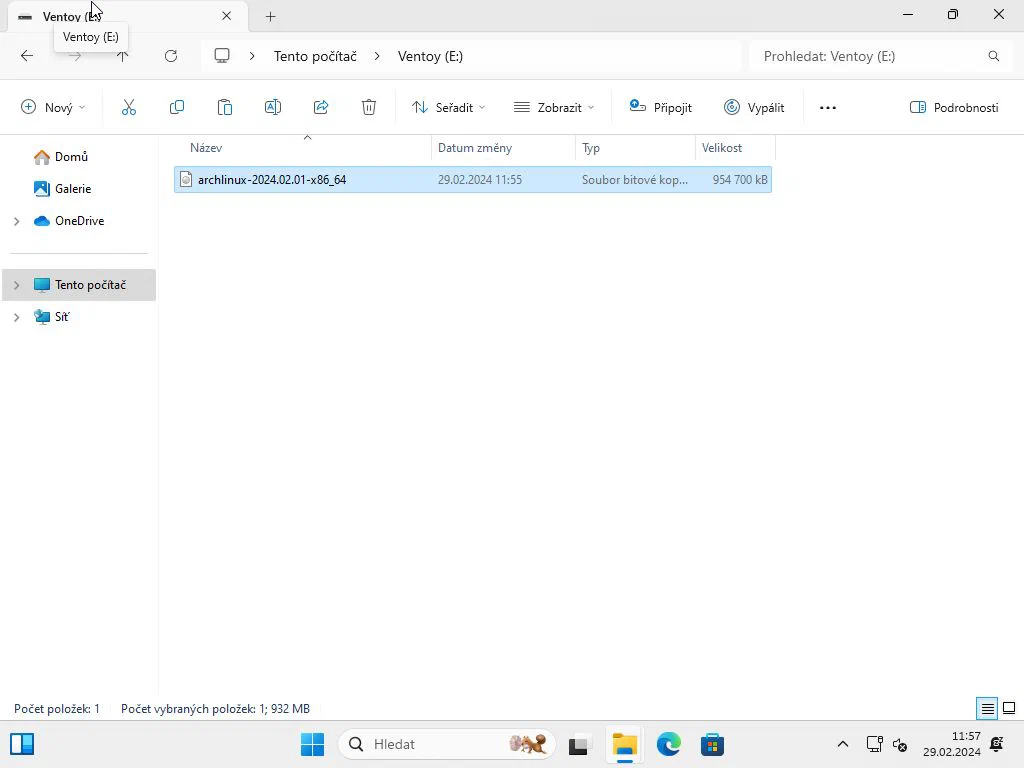The width and height of the screenshot is (1024, 768).
Task: Click the Copy icon in toolbar
Action: [x=176, y=107]
